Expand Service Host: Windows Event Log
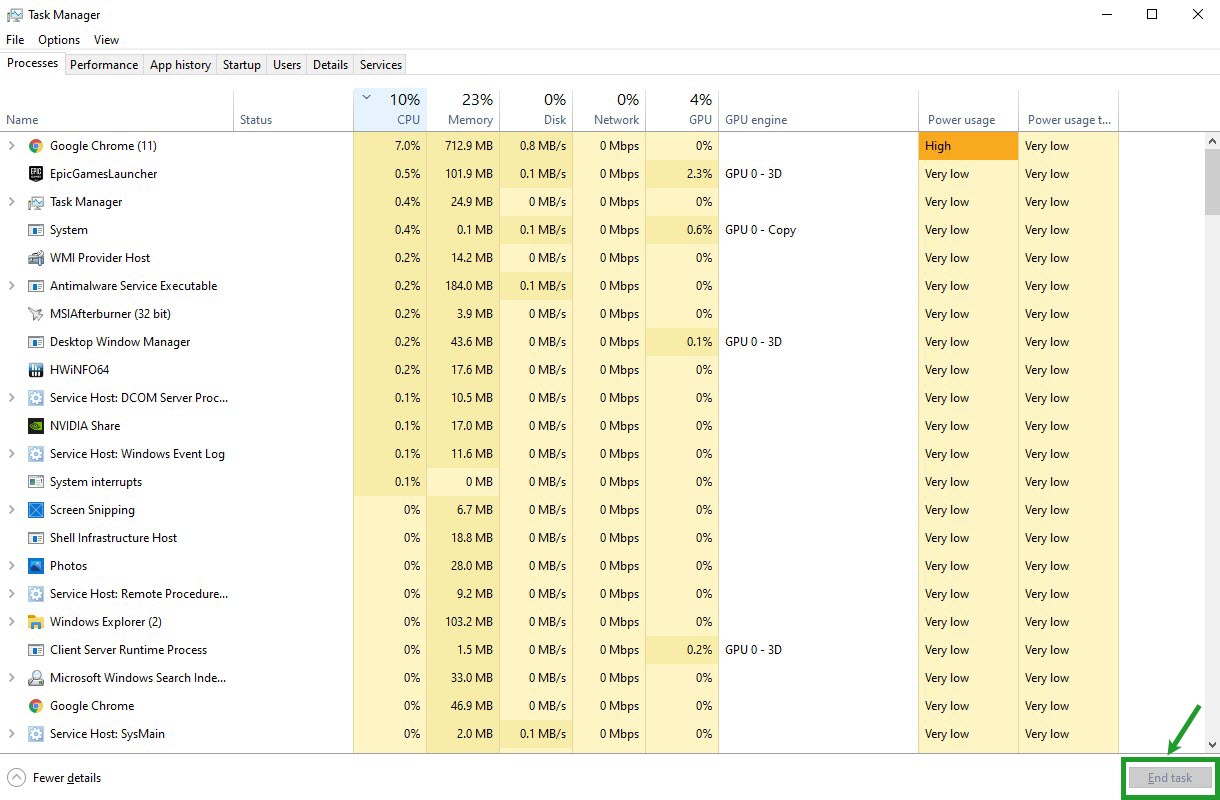Viewport: 1220px width, 800px height. click(x=12, y=454)
